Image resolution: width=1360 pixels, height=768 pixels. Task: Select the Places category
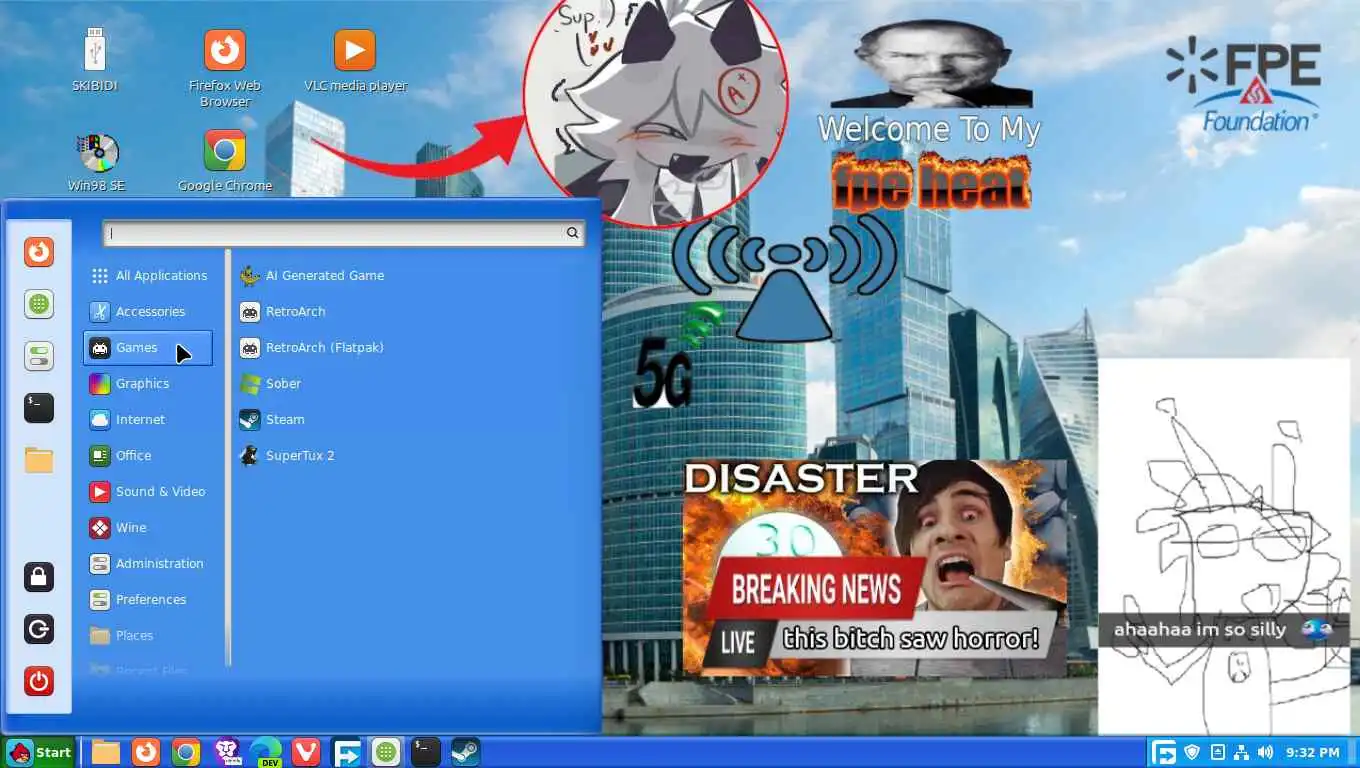(148, 636)
